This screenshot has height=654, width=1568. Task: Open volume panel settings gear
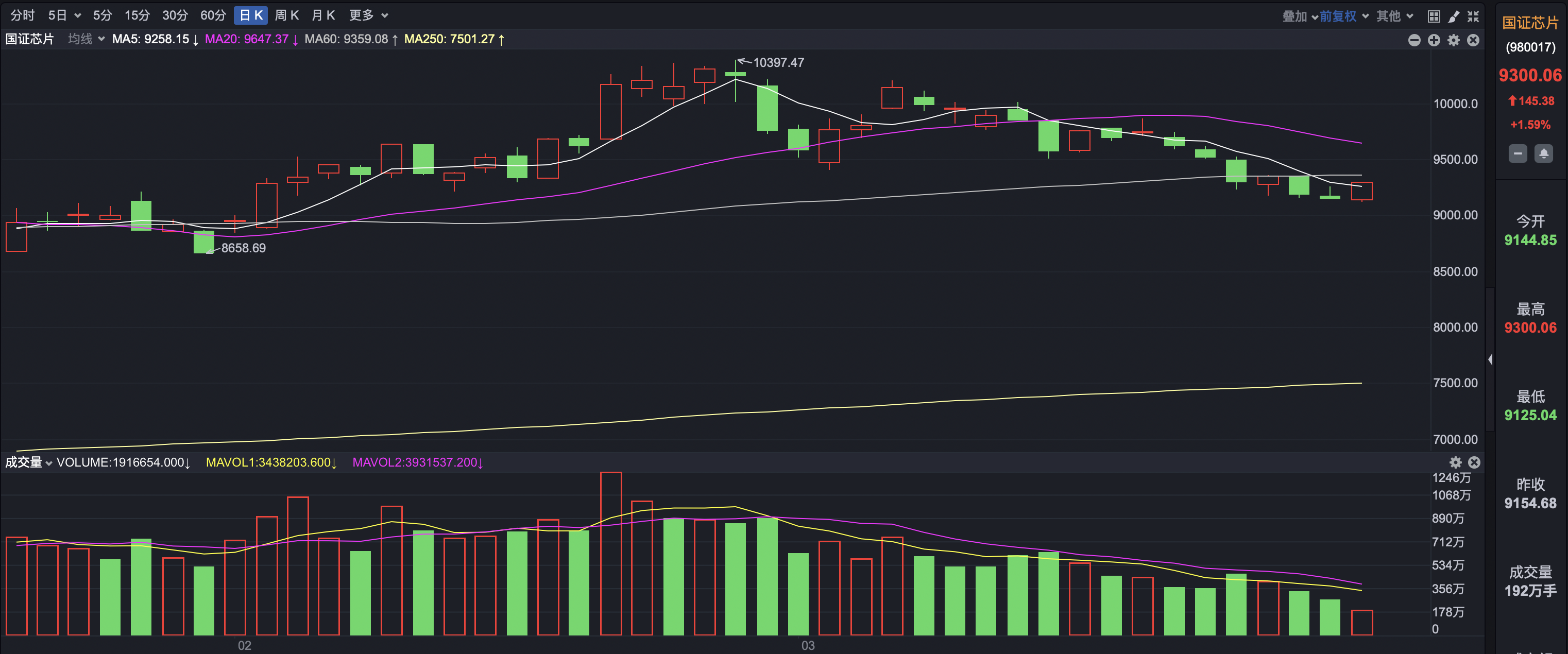pyautogui.click(x=1455, y=462)
